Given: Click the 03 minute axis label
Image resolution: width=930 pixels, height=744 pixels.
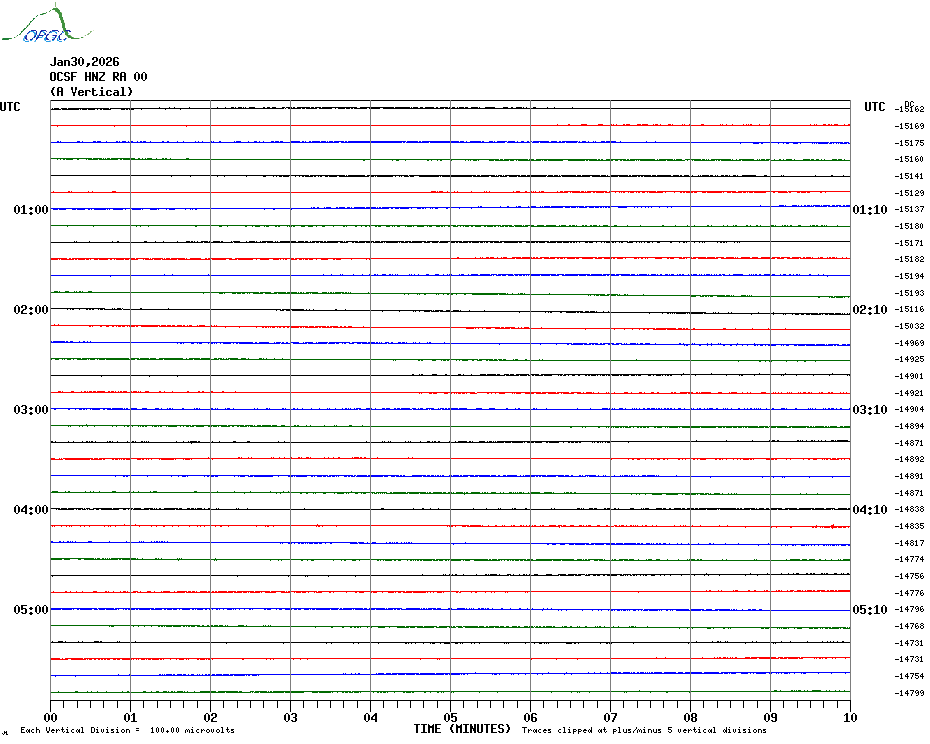Looking at the screenshot, I should (291, 717).
